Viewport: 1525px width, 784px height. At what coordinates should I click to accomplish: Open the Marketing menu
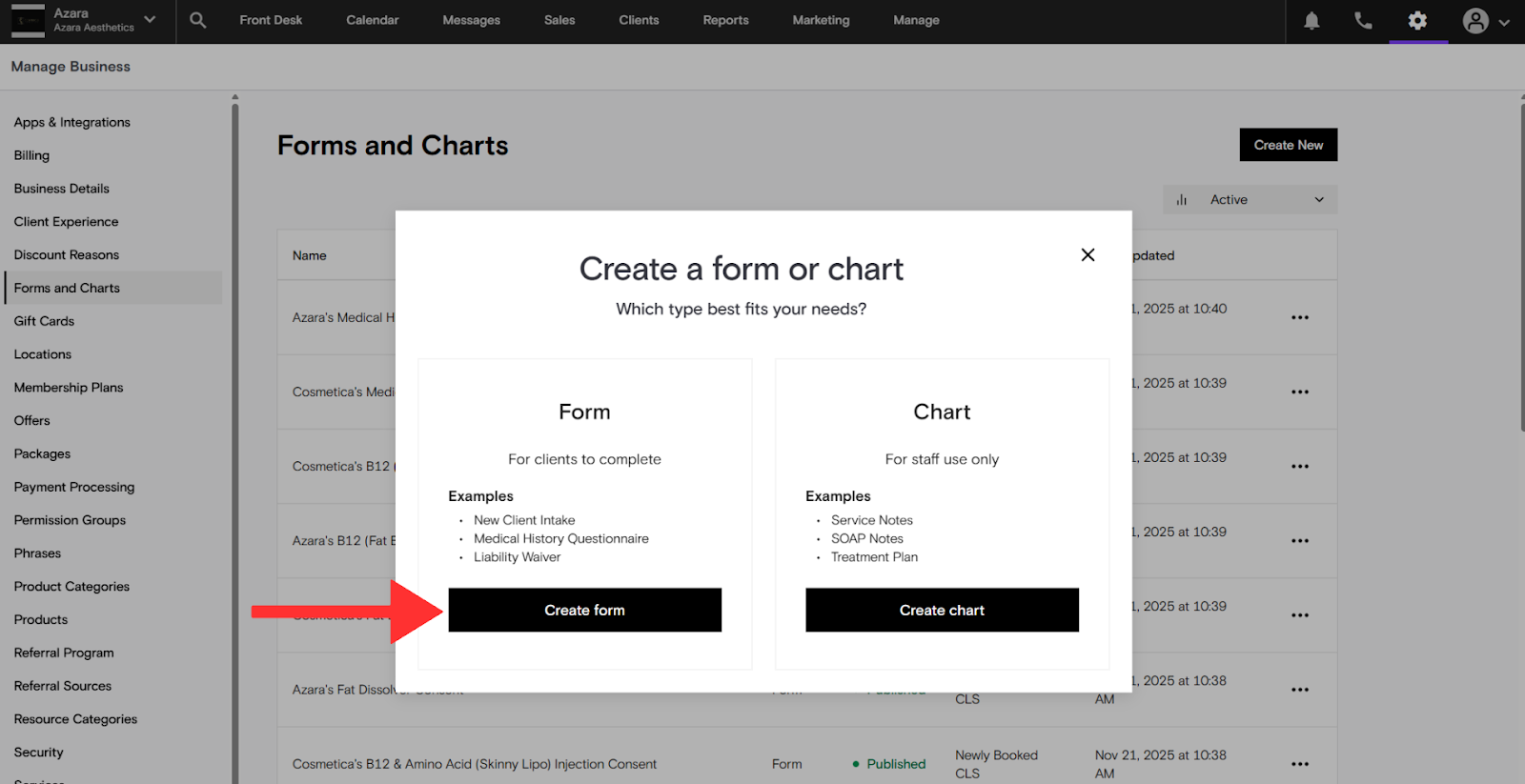[821, 20]
